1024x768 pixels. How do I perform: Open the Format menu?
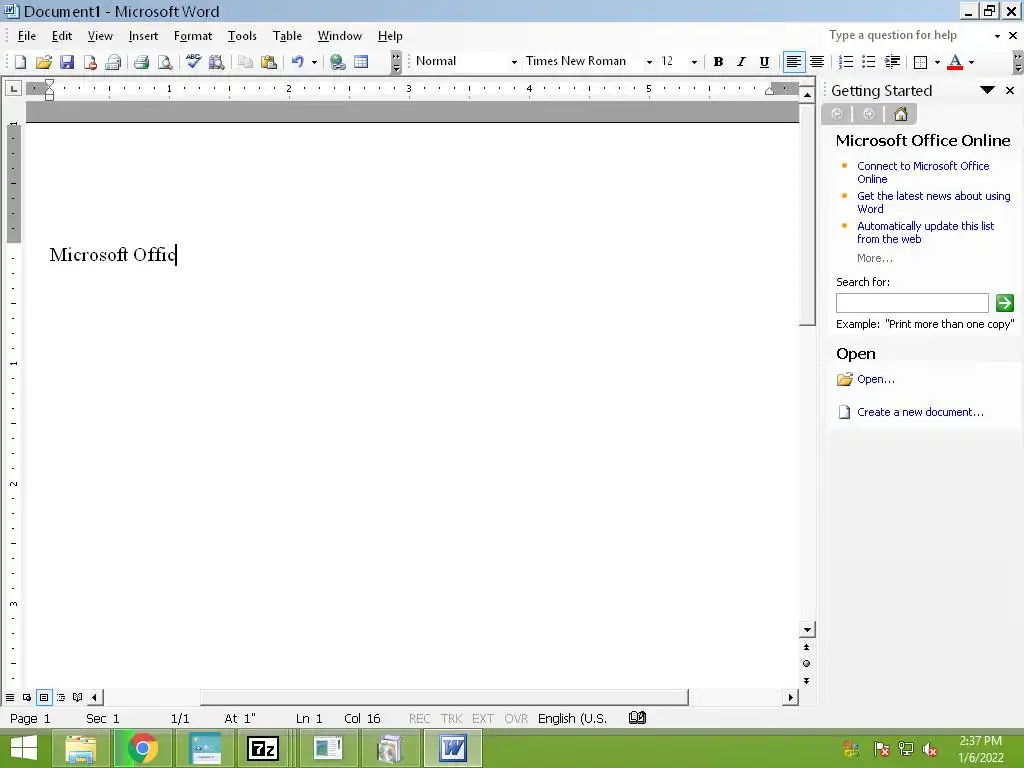[x=193, y=36]
